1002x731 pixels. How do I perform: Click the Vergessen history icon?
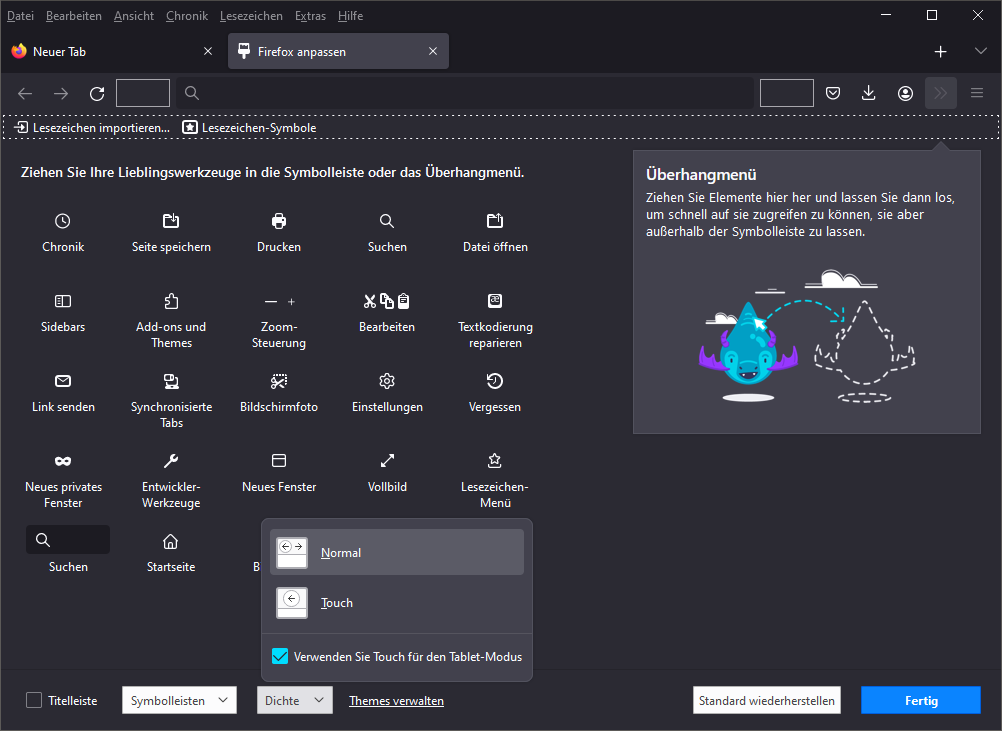(495, 381)
